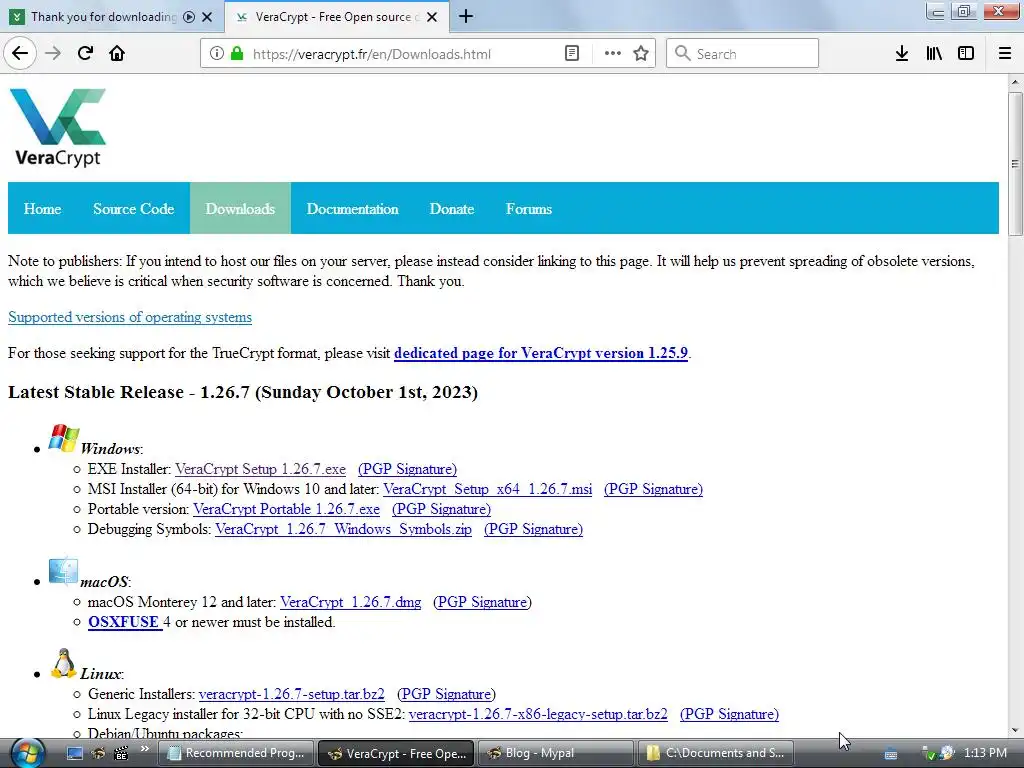1024x768 pixels.
Task: Open PGP Signature for Linux Legacy installer
Action: 729,714
